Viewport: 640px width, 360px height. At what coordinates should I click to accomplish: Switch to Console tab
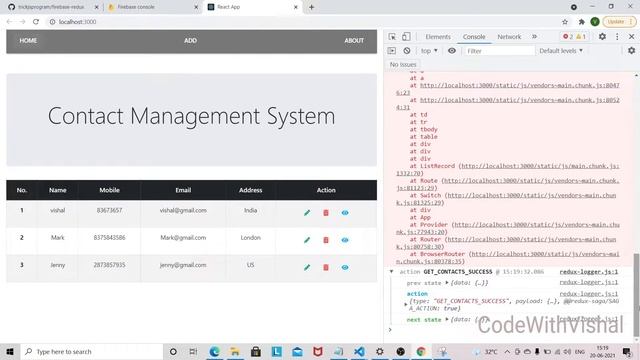(474, 37)
